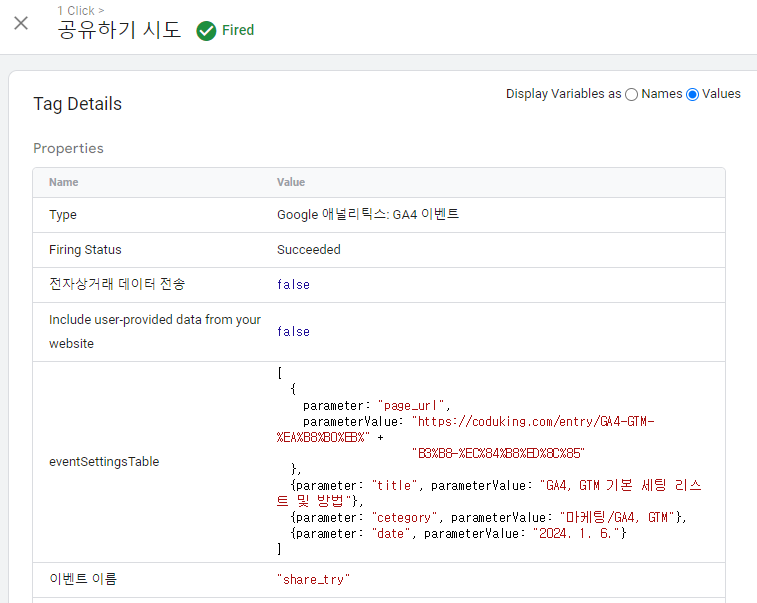Click 'Include user-provided data from your website' label
Viewport: 757px width, 603px height.
tap(154, 332)
